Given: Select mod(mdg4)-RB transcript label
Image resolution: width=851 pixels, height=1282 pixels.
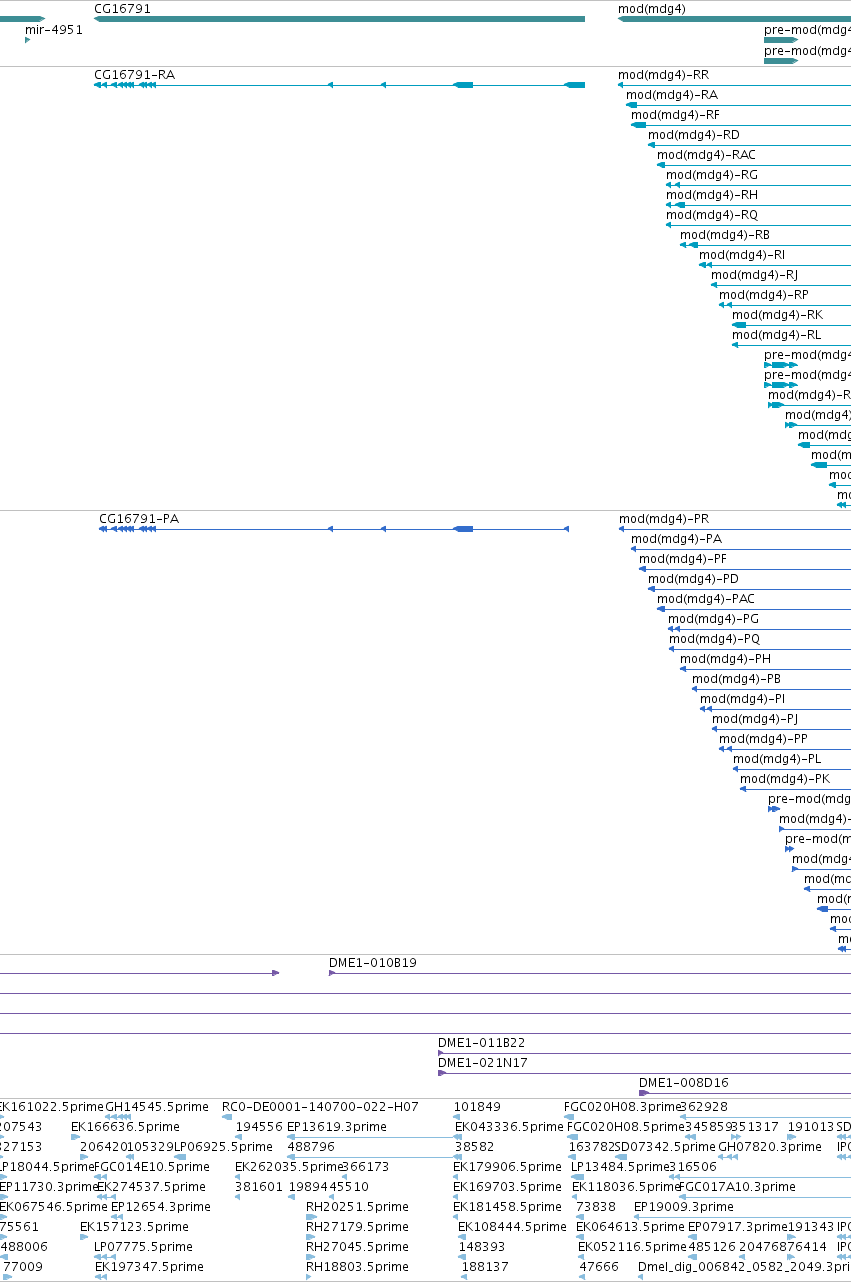Looking at the screenshot, I should pos(725,235).
